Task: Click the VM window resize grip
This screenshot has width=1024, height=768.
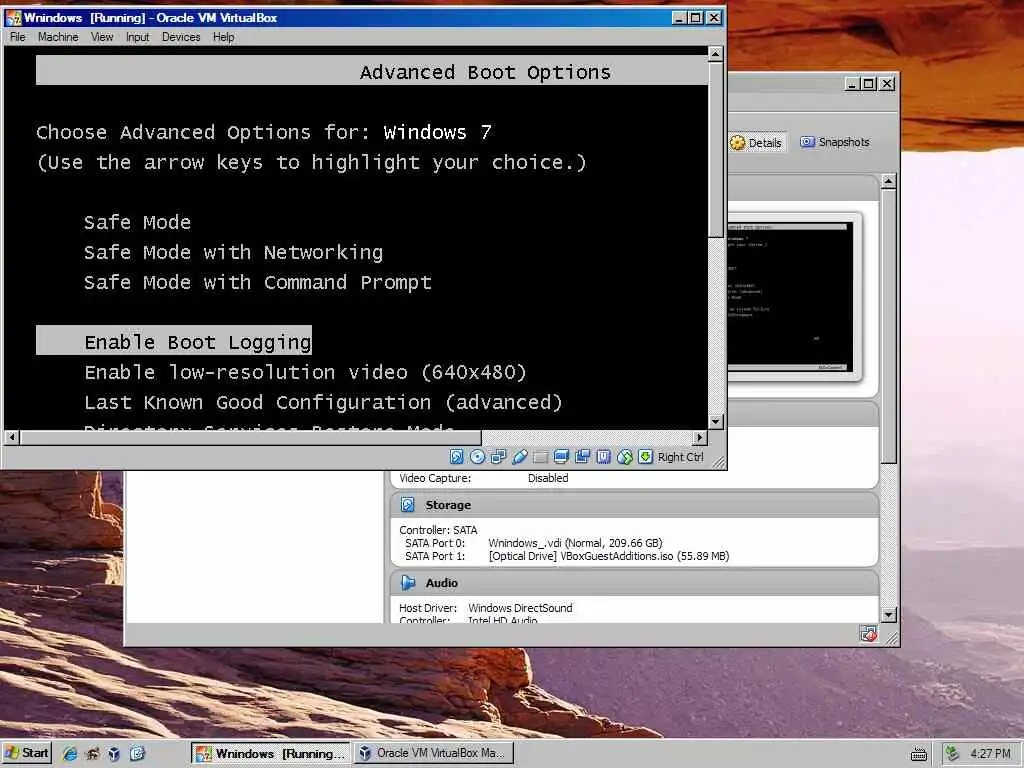Action: [x=718, y=462]
